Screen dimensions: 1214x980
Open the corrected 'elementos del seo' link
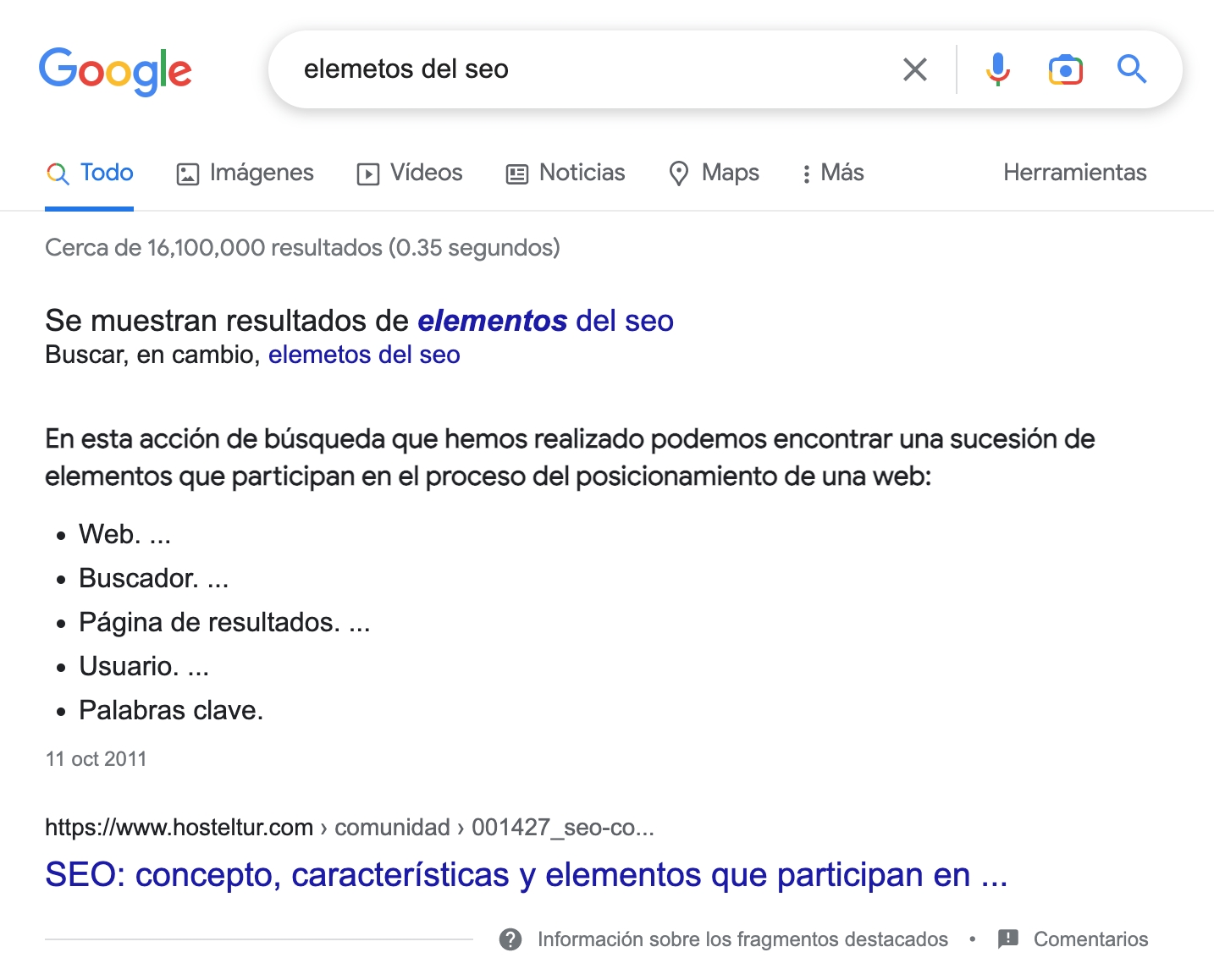tap(545, 321)
